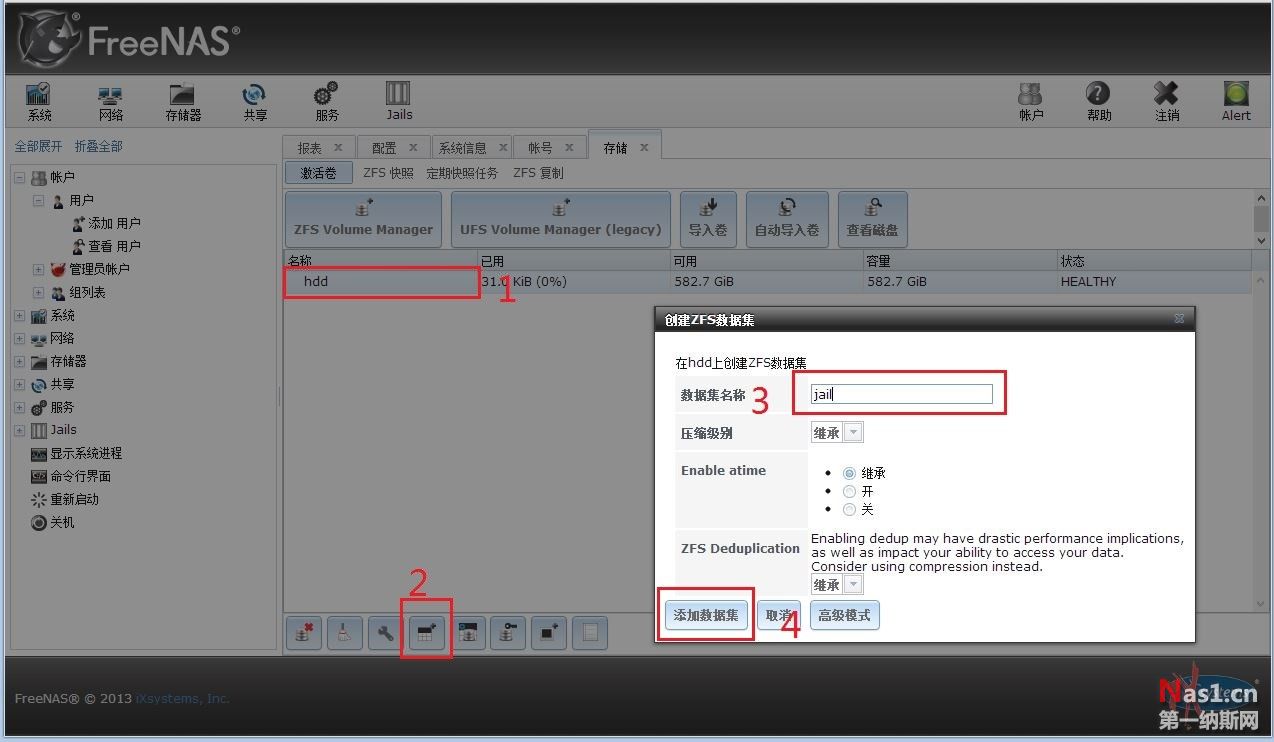Open the 存储器 (Storage) toolbar icon
This screenshot has width=1274, height=742.
(x=183, y=102)
